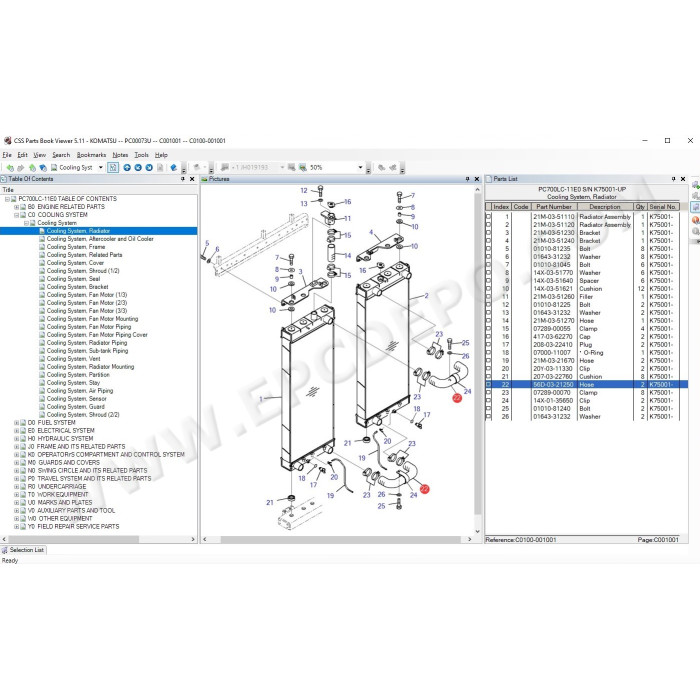
Task: Click the highlighted icon in right side strip
Action: pyautogui.click(x=696, y=207)
